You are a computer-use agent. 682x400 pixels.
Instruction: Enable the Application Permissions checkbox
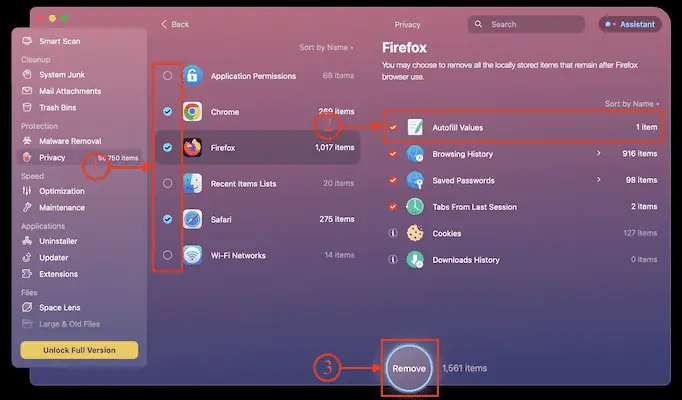[x=167, y=76]
